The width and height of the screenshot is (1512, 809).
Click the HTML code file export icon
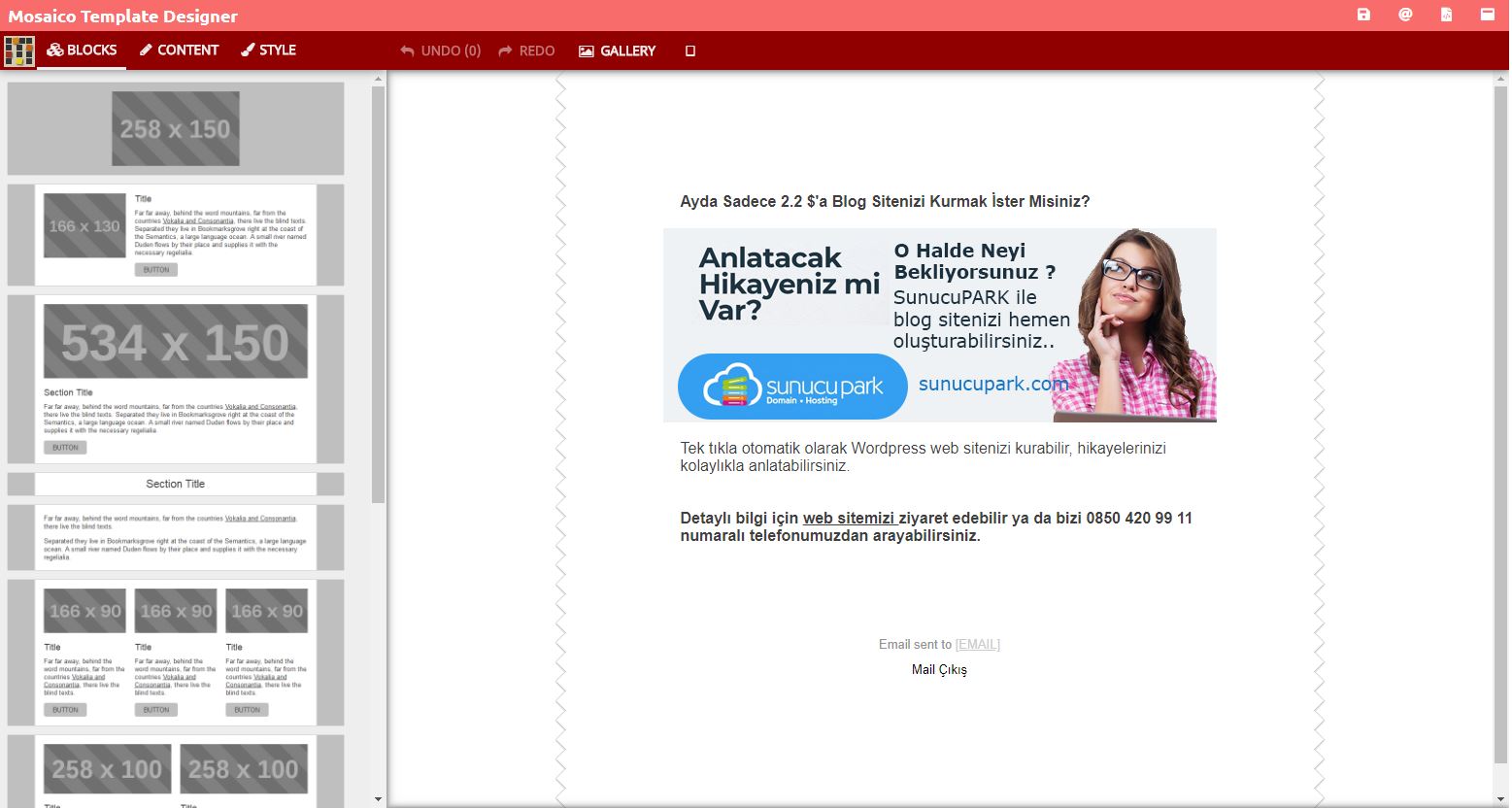(1446, 15)
